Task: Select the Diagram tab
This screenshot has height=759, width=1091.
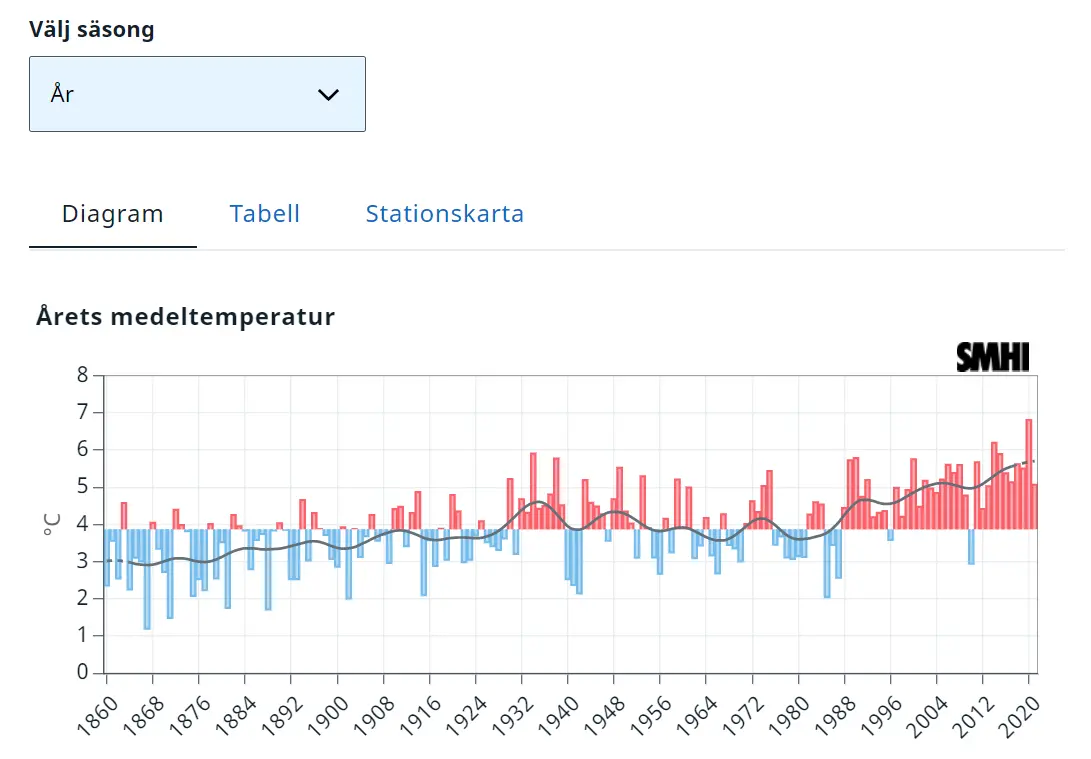Action: click(x=112, y=214)
